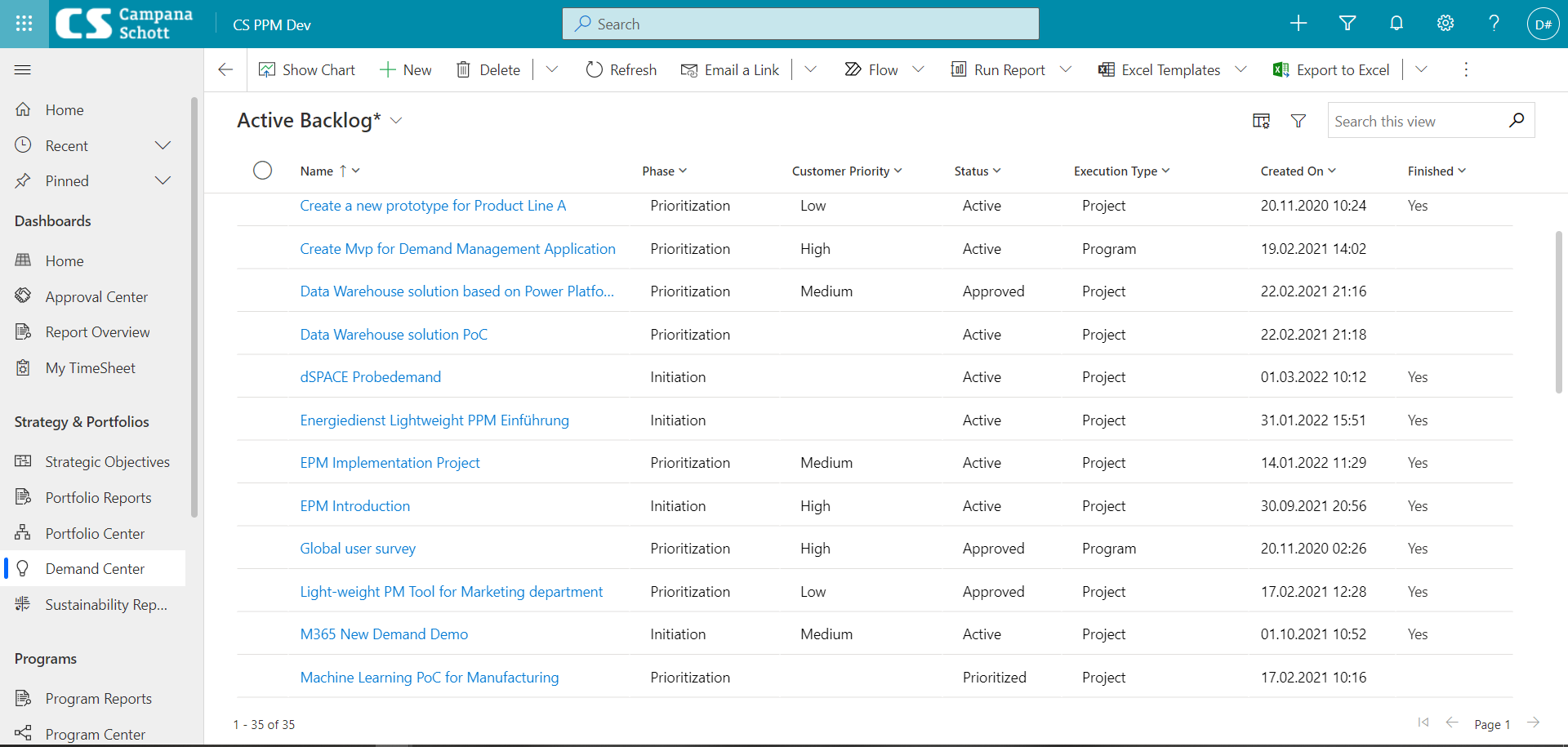The height and width of the screenshot is (747, 1568).
Task: Select Demand Center in sidebar
Action: 95,568
